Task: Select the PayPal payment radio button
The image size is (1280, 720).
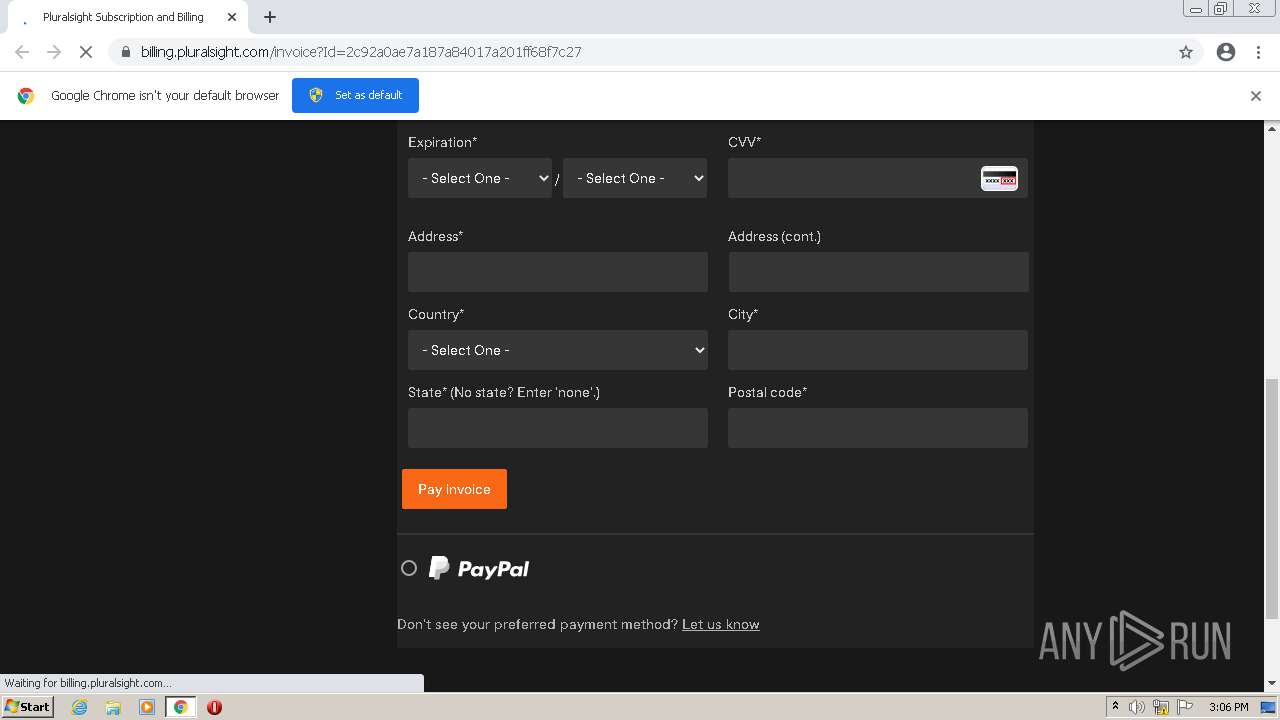Action: tap(409, 568)
